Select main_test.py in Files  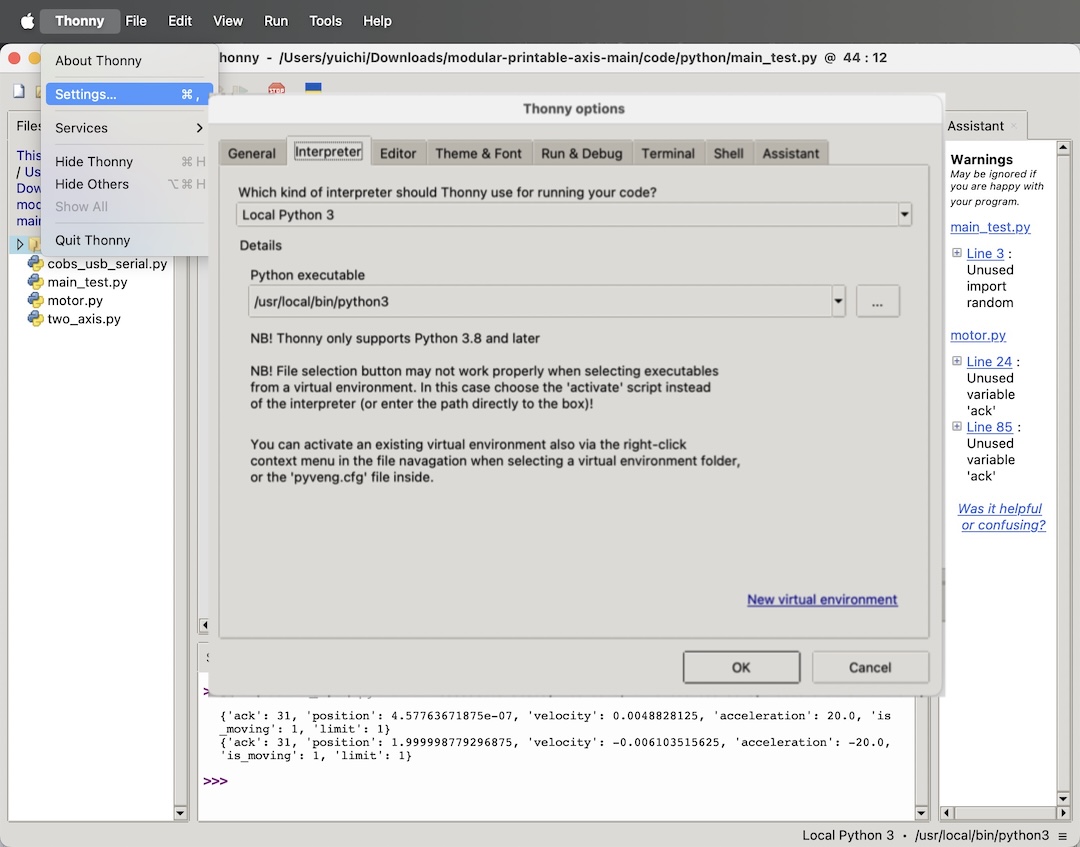point(87,282)
